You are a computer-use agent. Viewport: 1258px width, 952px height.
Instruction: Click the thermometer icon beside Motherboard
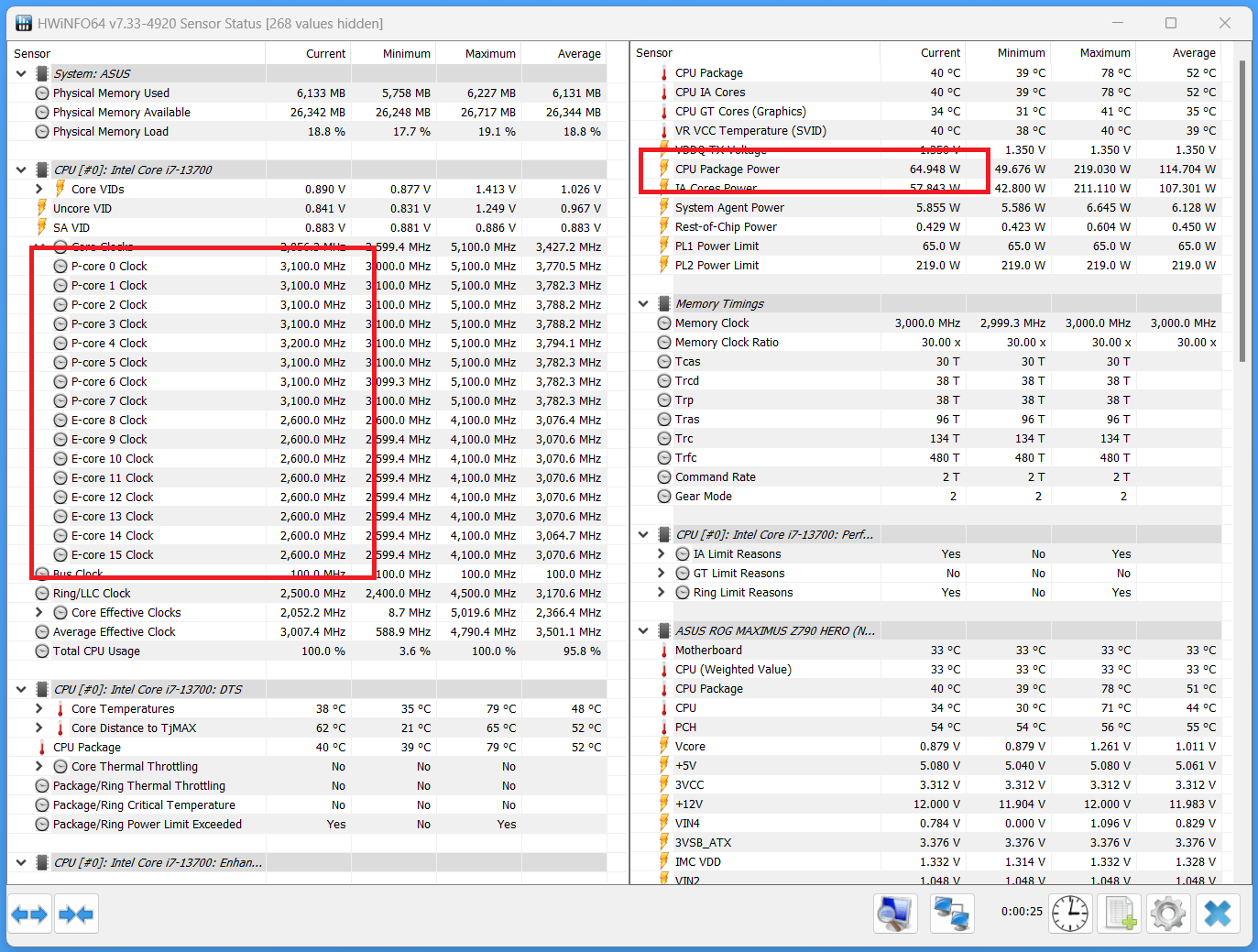tap(664, 651)
